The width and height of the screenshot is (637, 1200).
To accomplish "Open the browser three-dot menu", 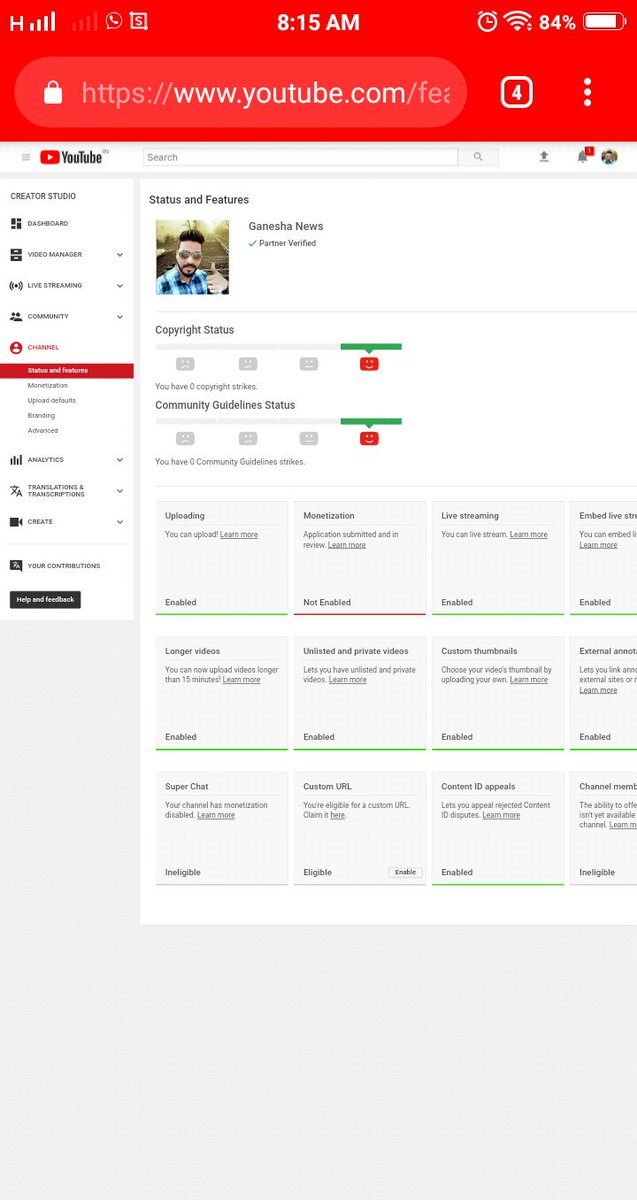I will (x=587, y=92).
